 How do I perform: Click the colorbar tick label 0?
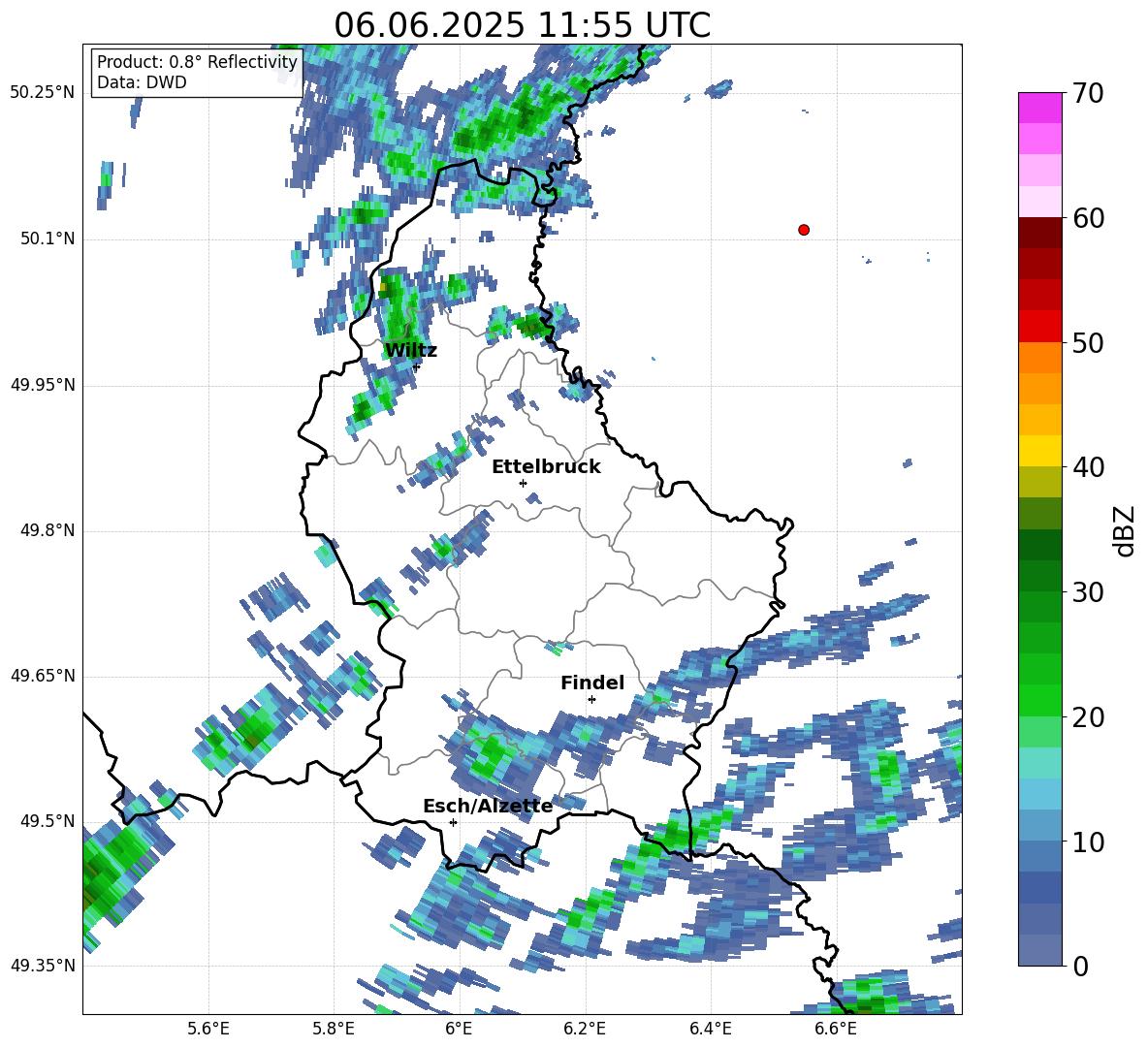[x=1080, y=966]
